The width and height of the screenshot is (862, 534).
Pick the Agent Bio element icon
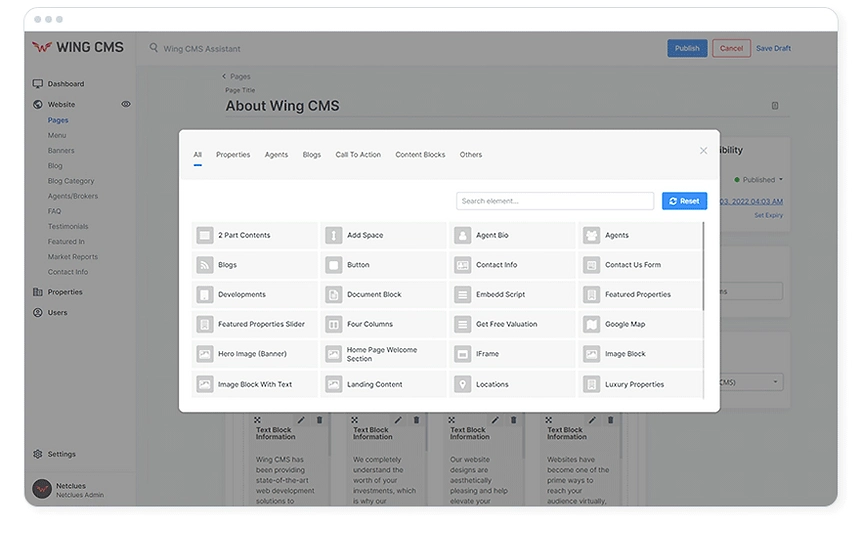point(463,235)
